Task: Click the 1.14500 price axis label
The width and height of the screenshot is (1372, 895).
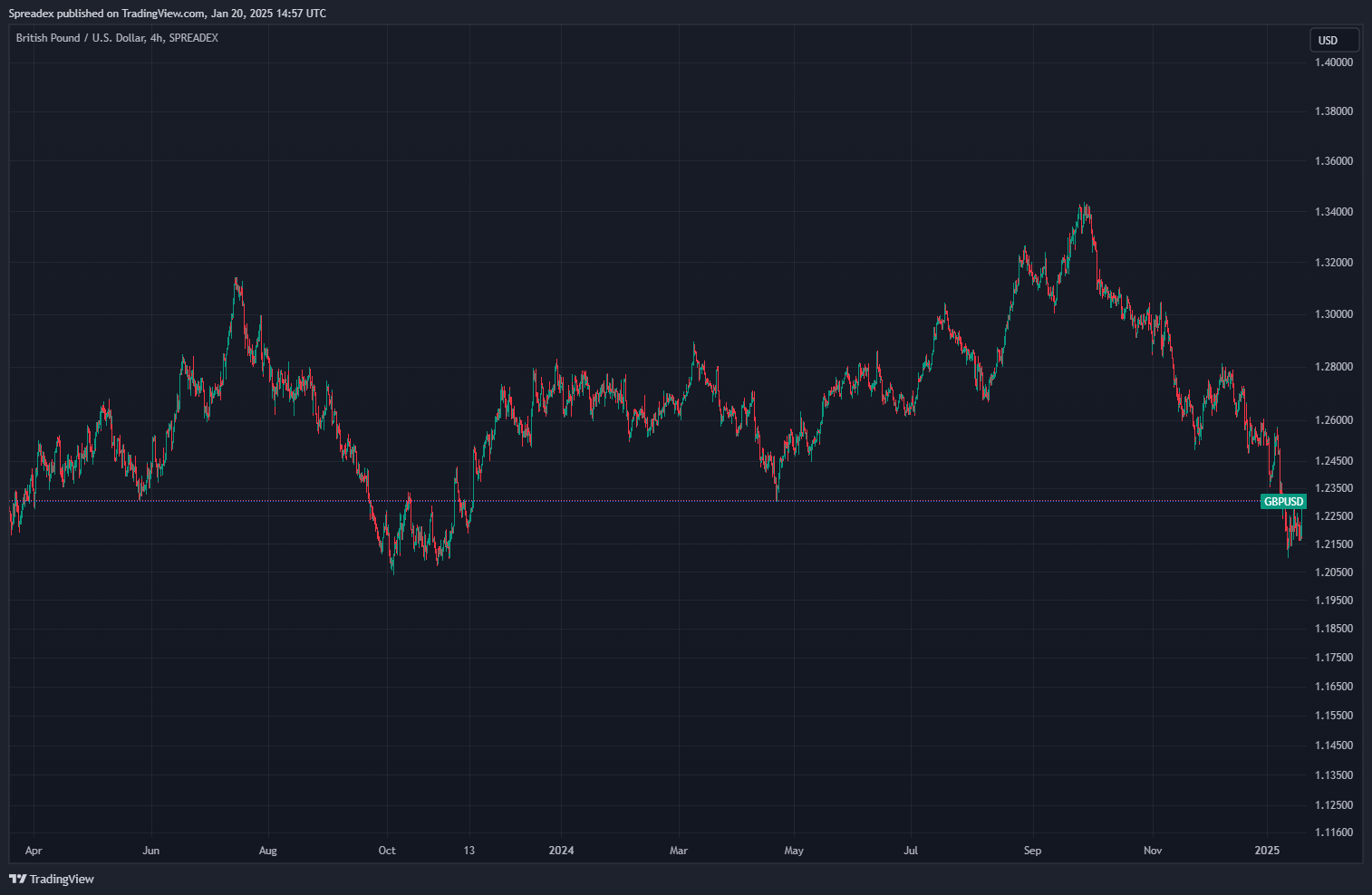Action: pos(1334,746)
